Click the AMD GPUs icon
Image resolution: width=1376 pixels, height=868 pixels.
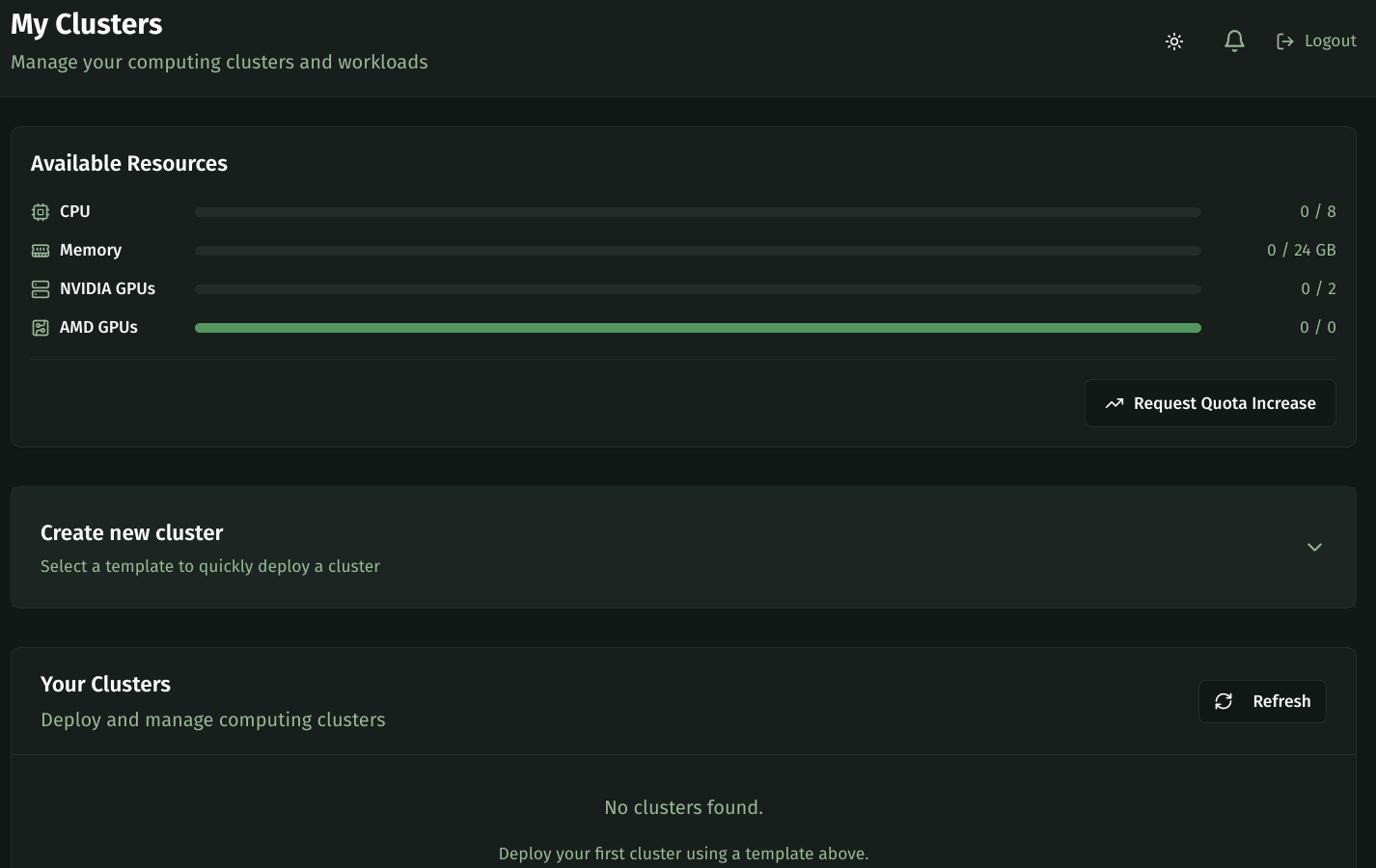41,328
